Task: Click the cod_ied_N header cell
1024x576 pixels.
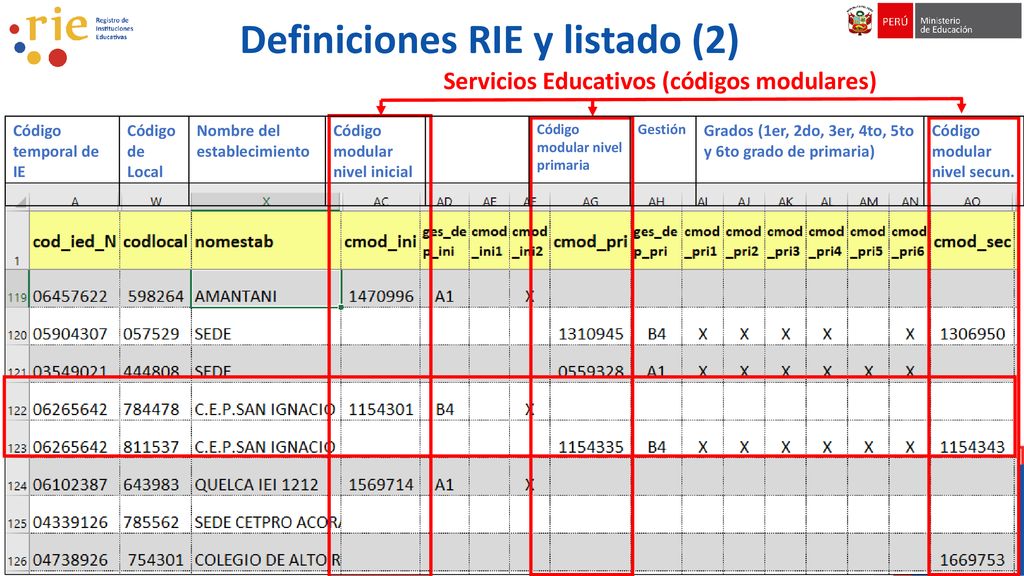Action: [x=74, y=240]
